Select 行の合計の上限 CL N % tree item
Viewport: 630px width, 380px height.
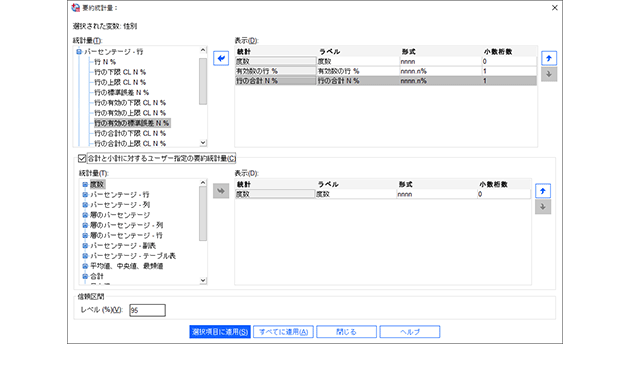130,143
